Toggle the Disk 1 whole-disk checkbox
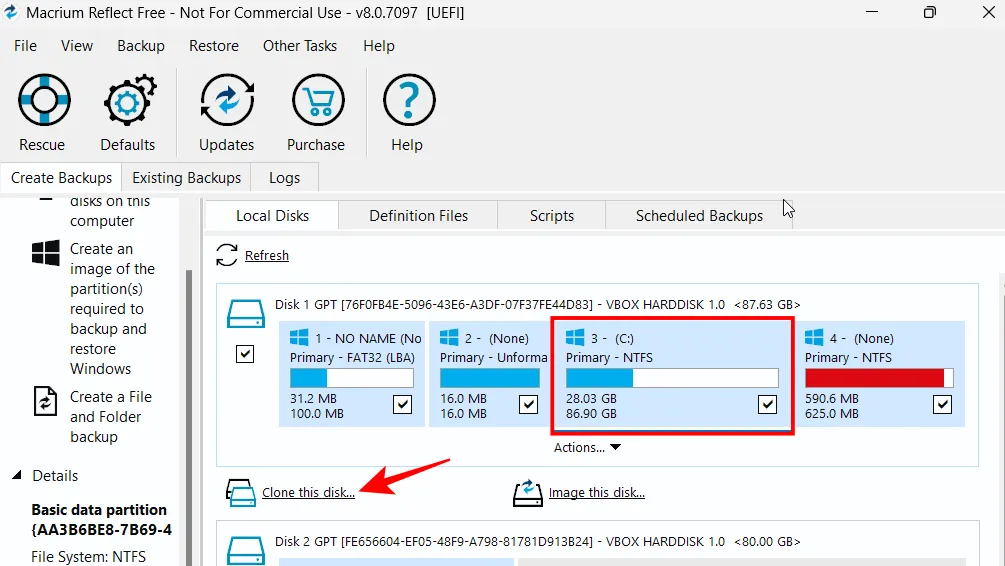Image resolution: width=1005 pixels, height=566 pixels. (x=245, y=354)
